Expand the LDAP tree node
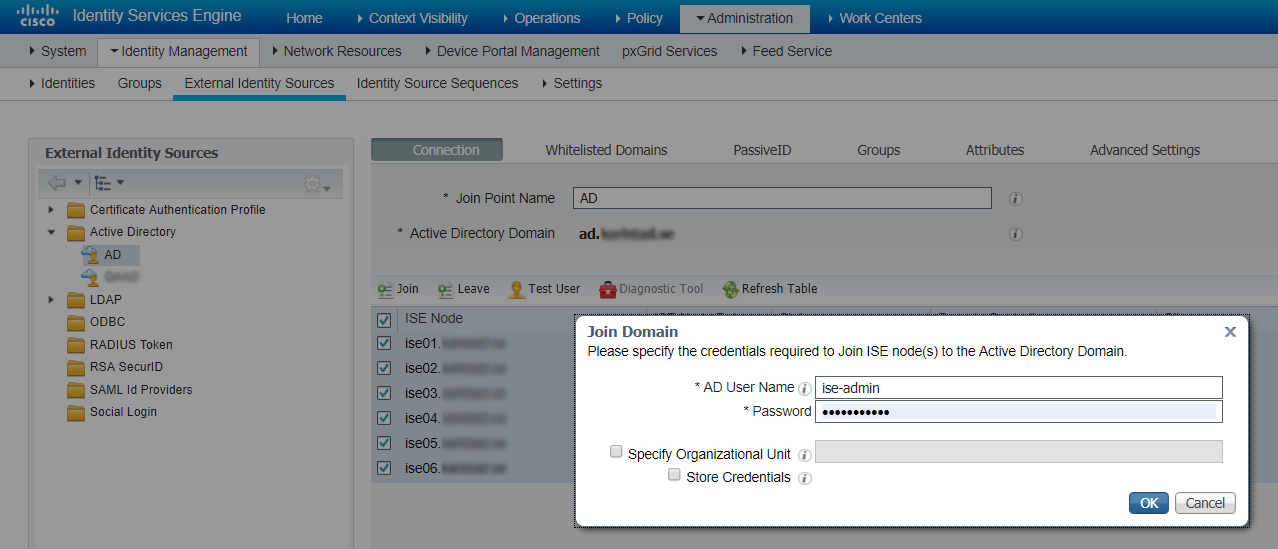1278x549 pixels. (51, 300)
